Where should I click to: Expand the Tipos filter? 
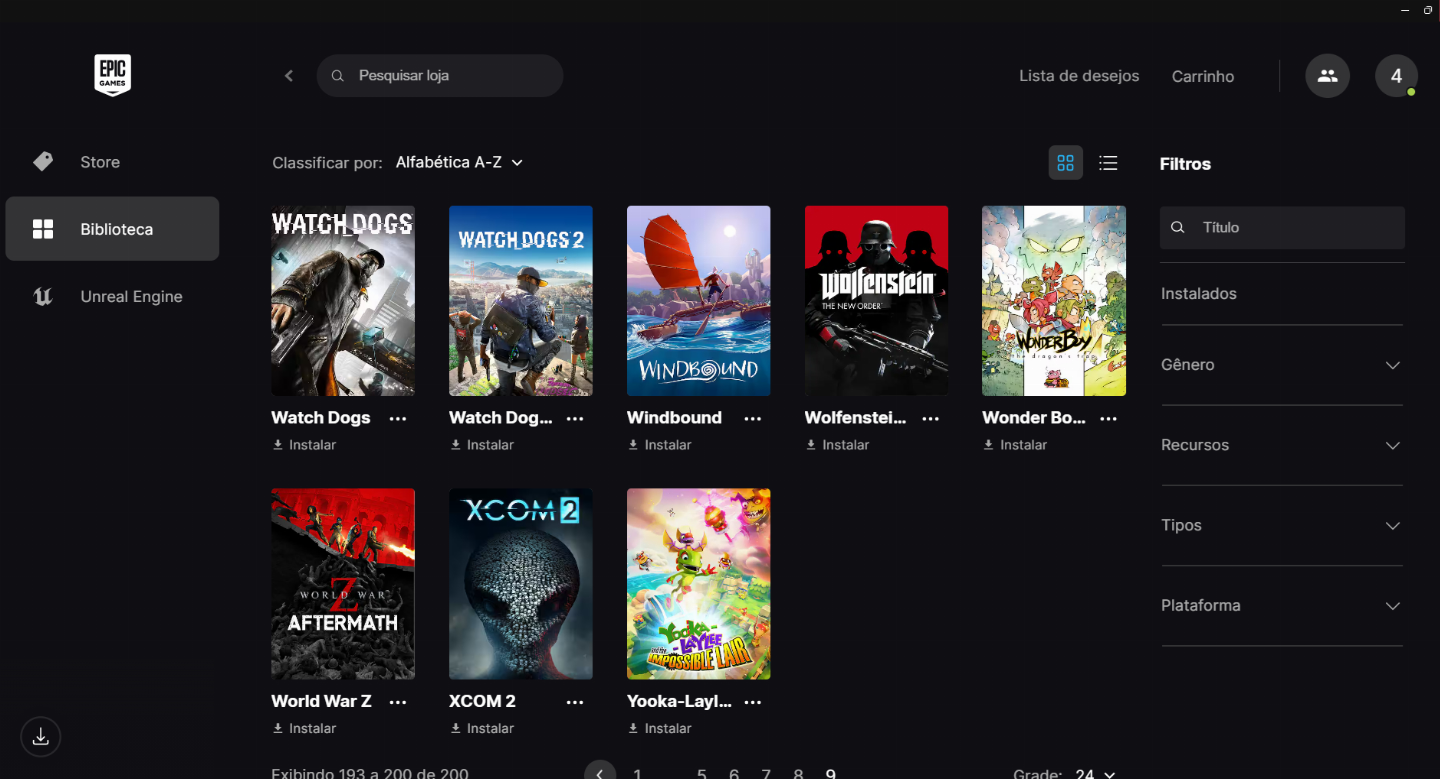[x=1282, y=525]
